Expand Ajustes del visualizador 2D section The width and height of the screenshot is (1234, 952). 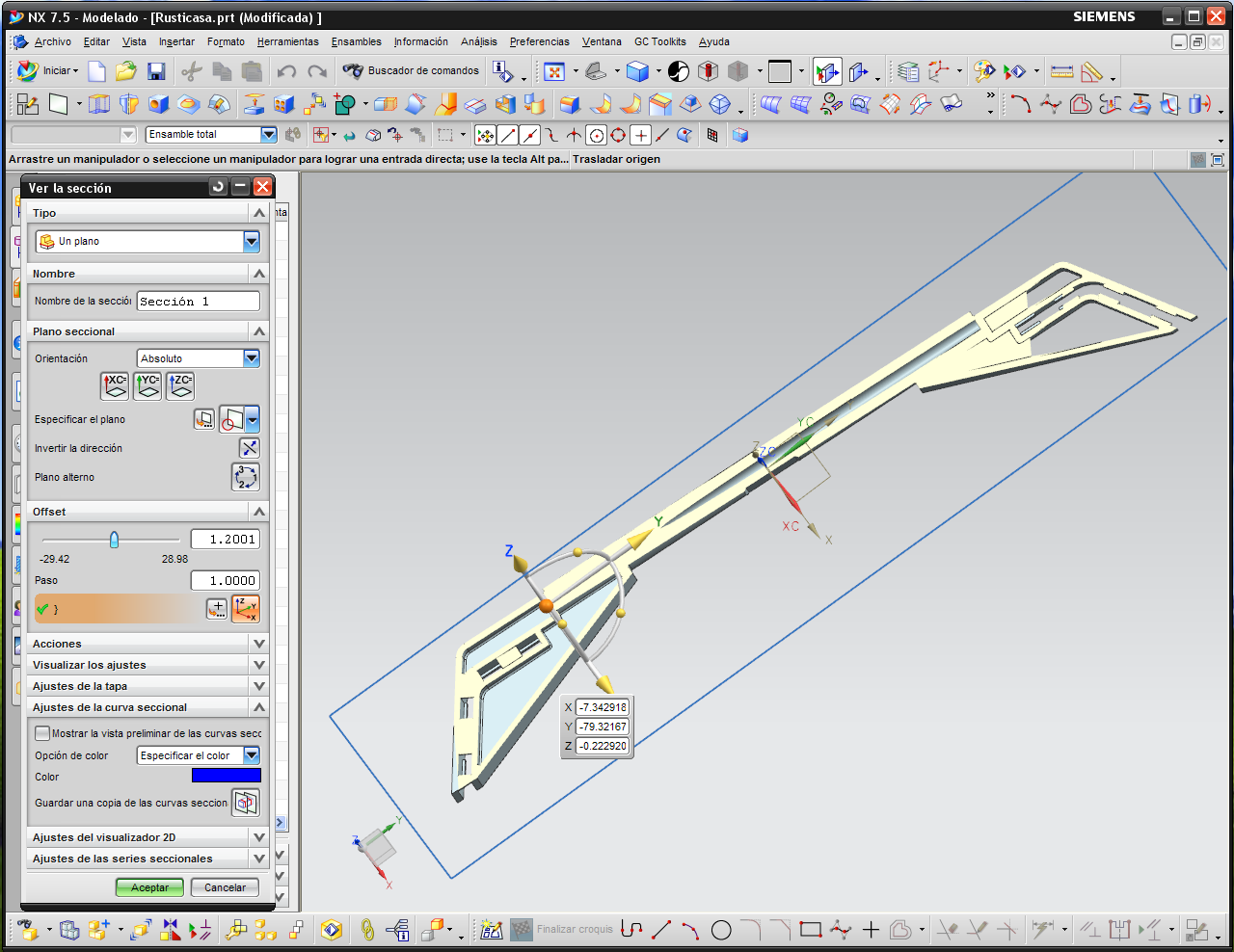(x=148, y=837)
